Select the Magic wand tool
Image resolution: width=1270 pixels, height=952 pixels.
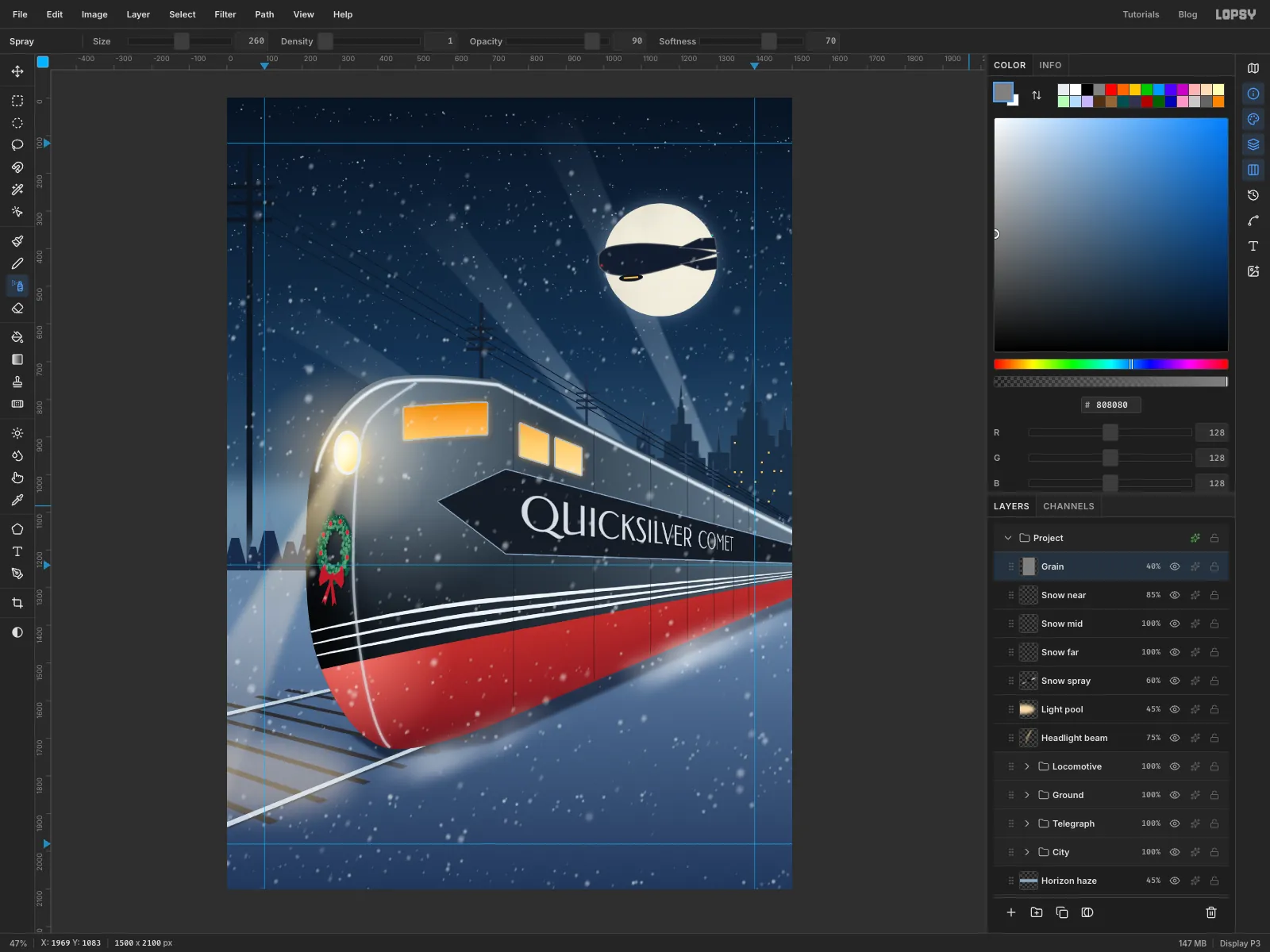(17, 190)
